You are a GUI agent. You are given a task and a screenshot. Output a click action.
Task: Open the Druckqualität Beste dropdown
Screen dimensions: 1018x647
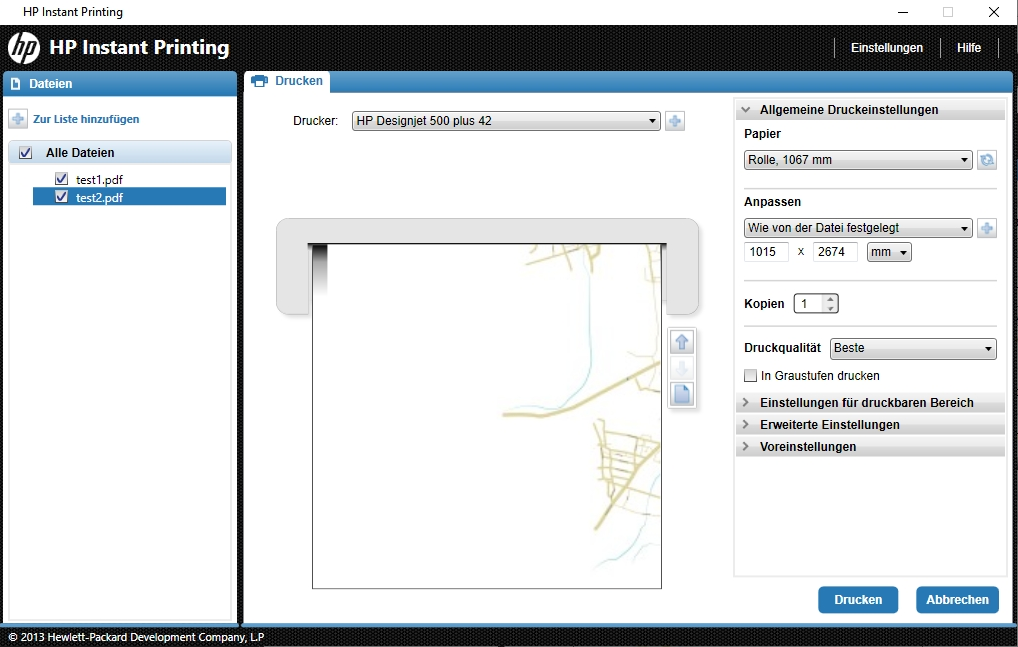(913, 348)
